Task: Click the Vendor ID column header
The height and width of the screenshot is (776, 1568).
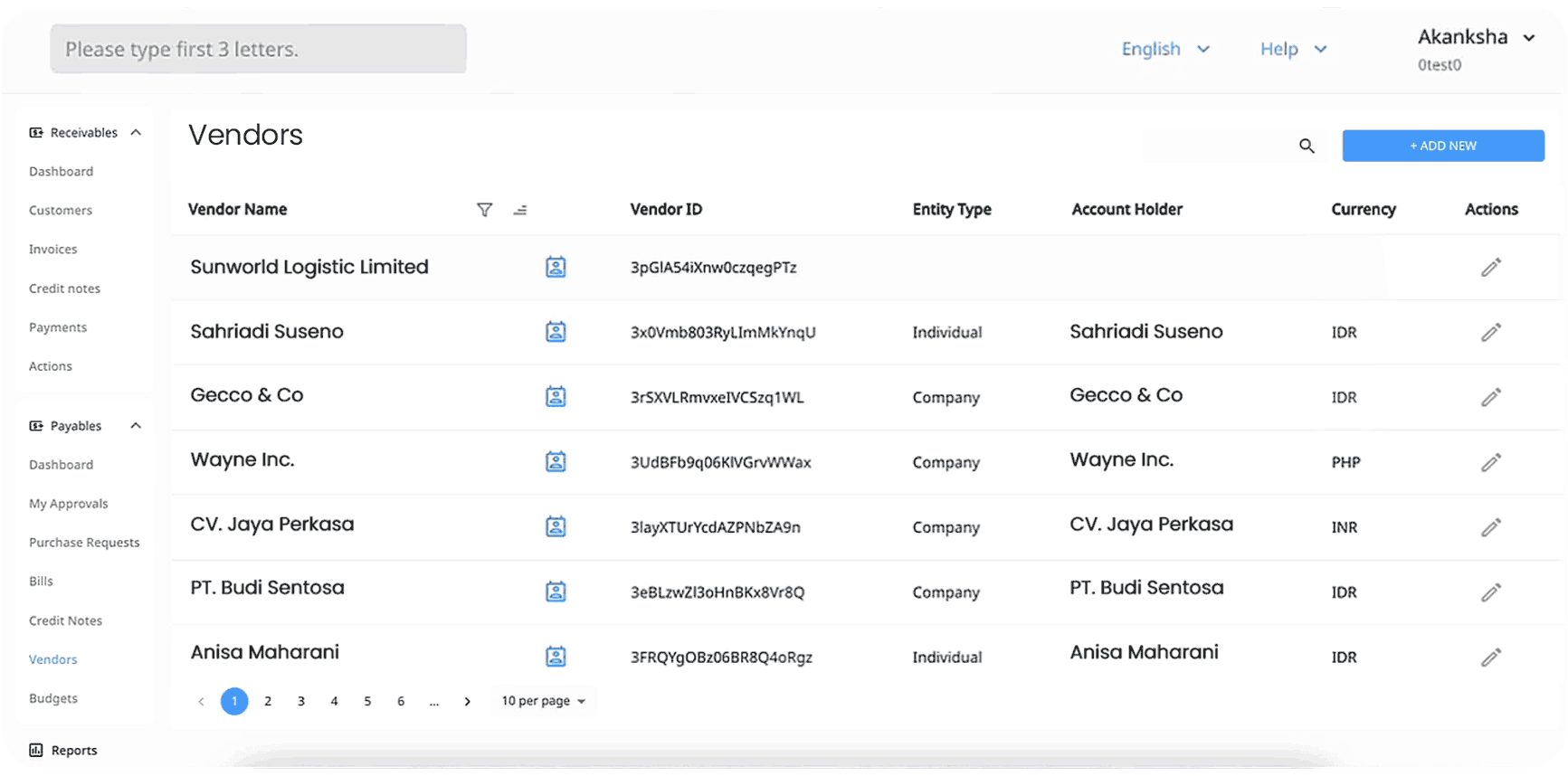Action: pyautogui.click(x=666, y=210)
